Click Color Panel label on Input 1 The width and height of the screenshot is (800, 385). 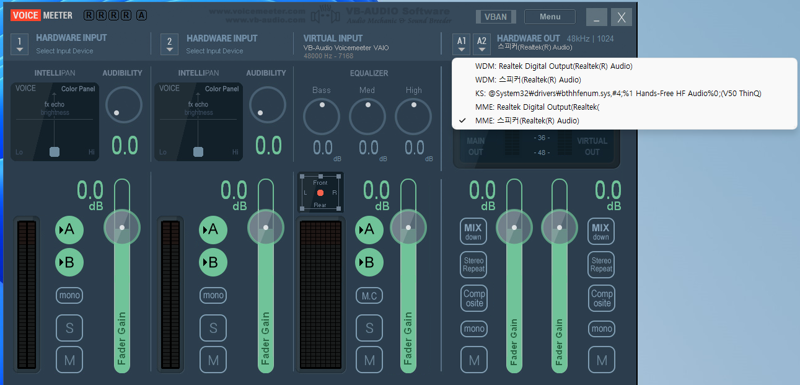point(78,89)
